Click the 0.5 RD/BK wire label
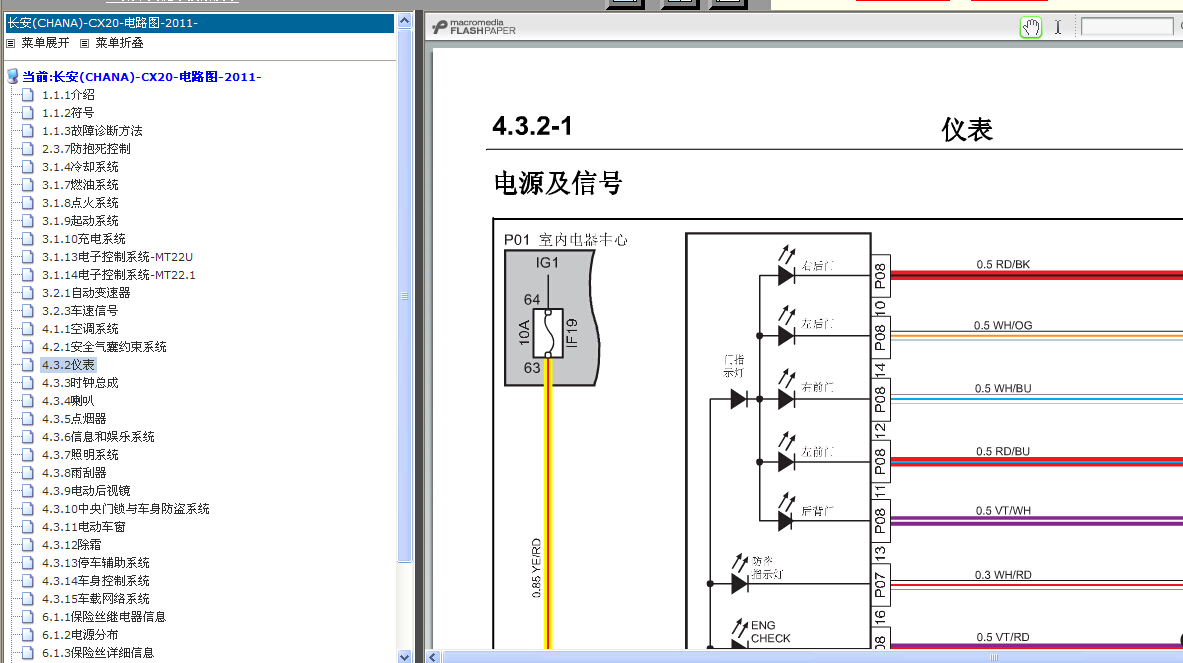This screenshot has width=1183, height=663. 1003,265
